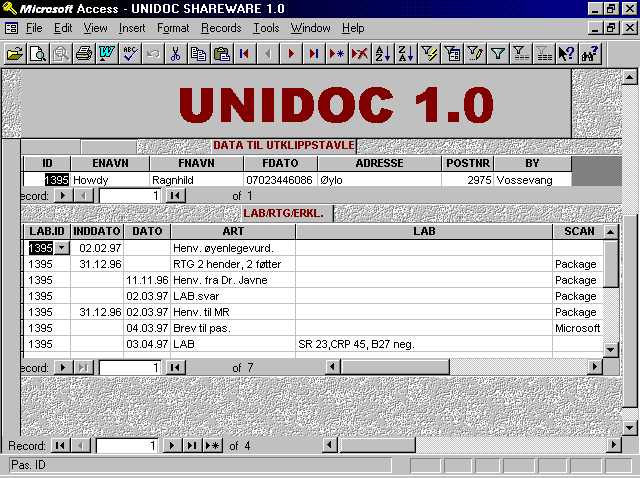Click the SCAN column header
The image size is (640, 478).
pyautogui.click(x=578, y=231)
